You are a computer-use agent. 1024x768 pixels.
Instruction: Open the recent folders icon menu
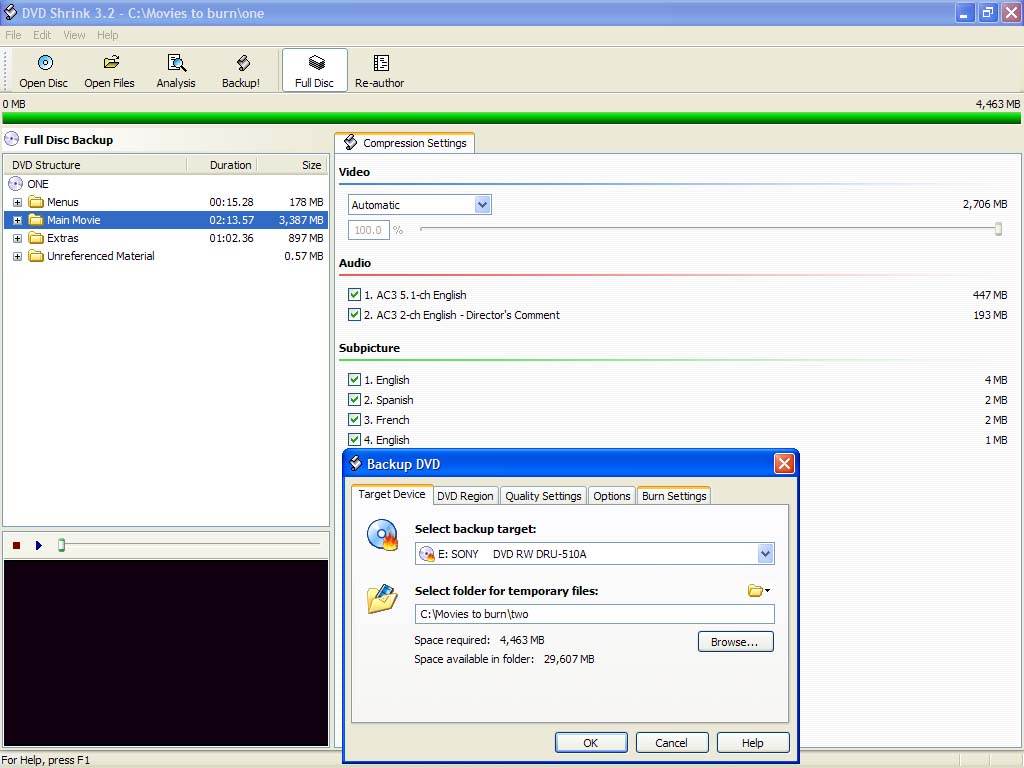coord(758,590)
